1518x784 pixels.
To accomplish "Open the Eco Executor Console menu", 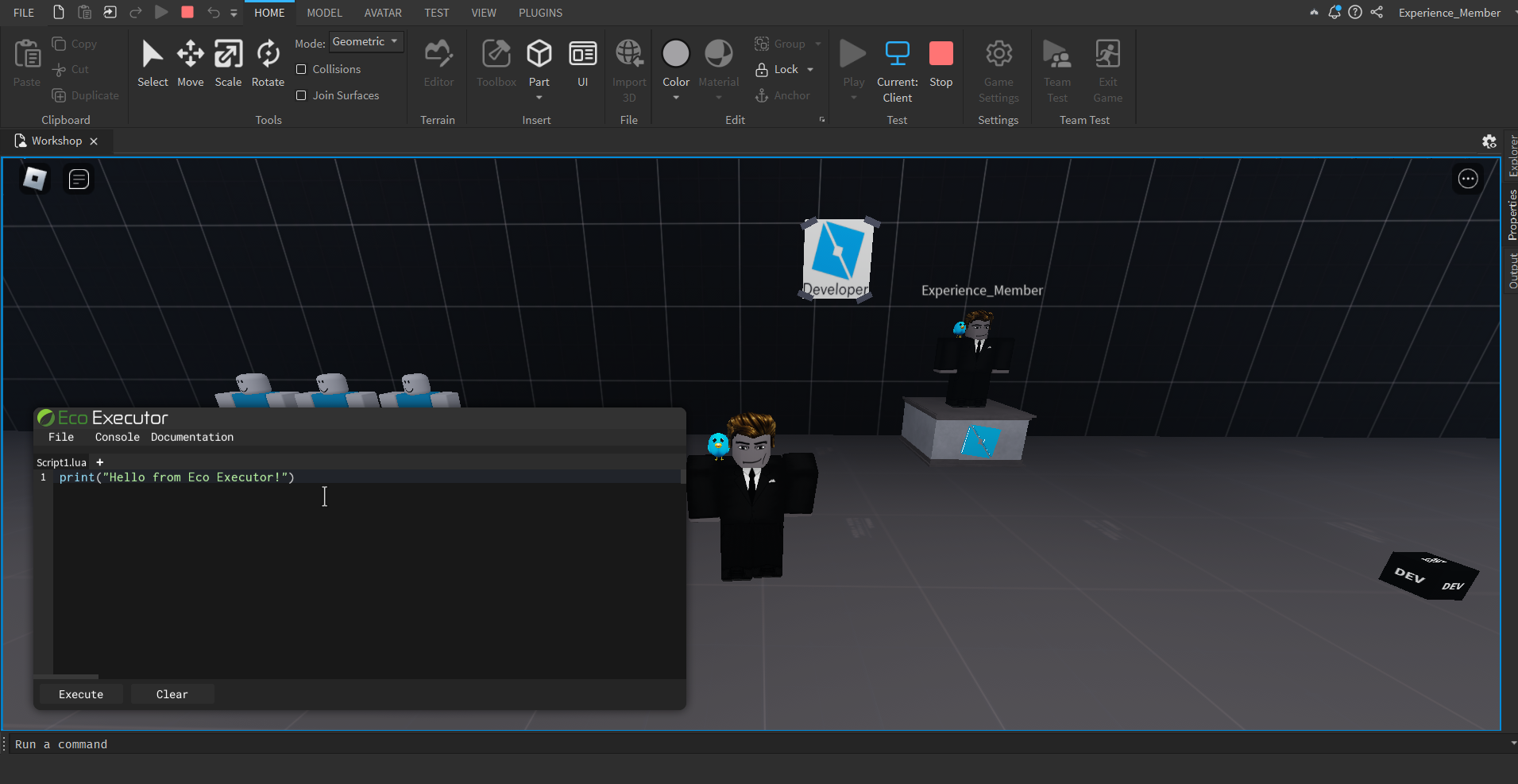I will point(118,437).
